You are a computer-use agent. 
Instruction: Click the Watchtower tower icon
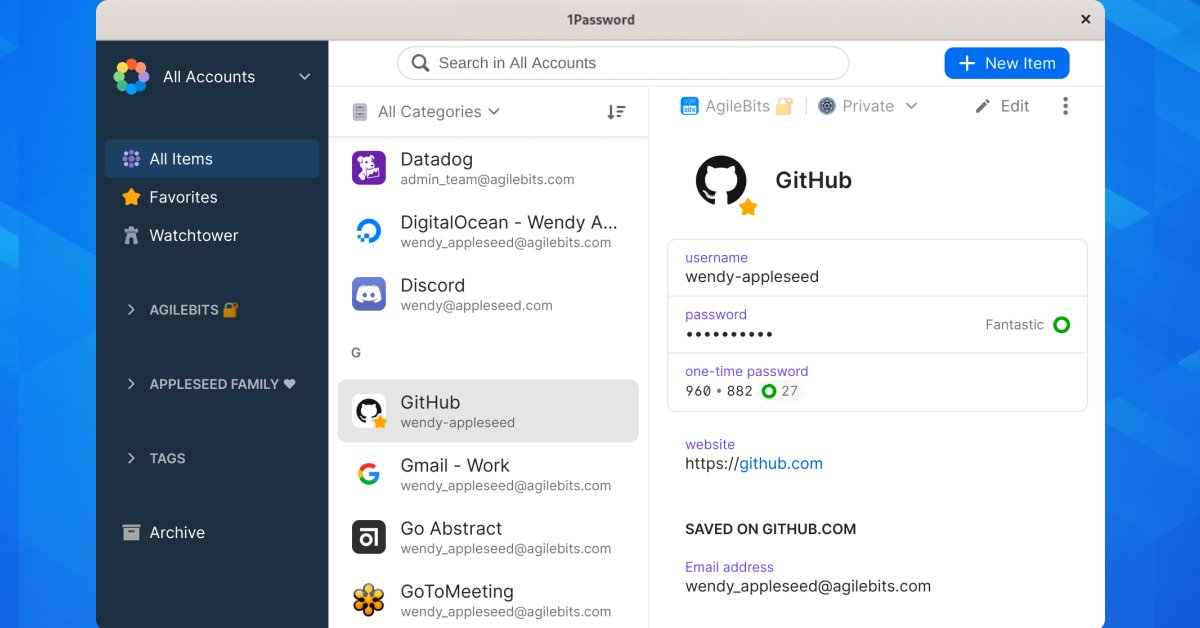click(x=131, y=235)
